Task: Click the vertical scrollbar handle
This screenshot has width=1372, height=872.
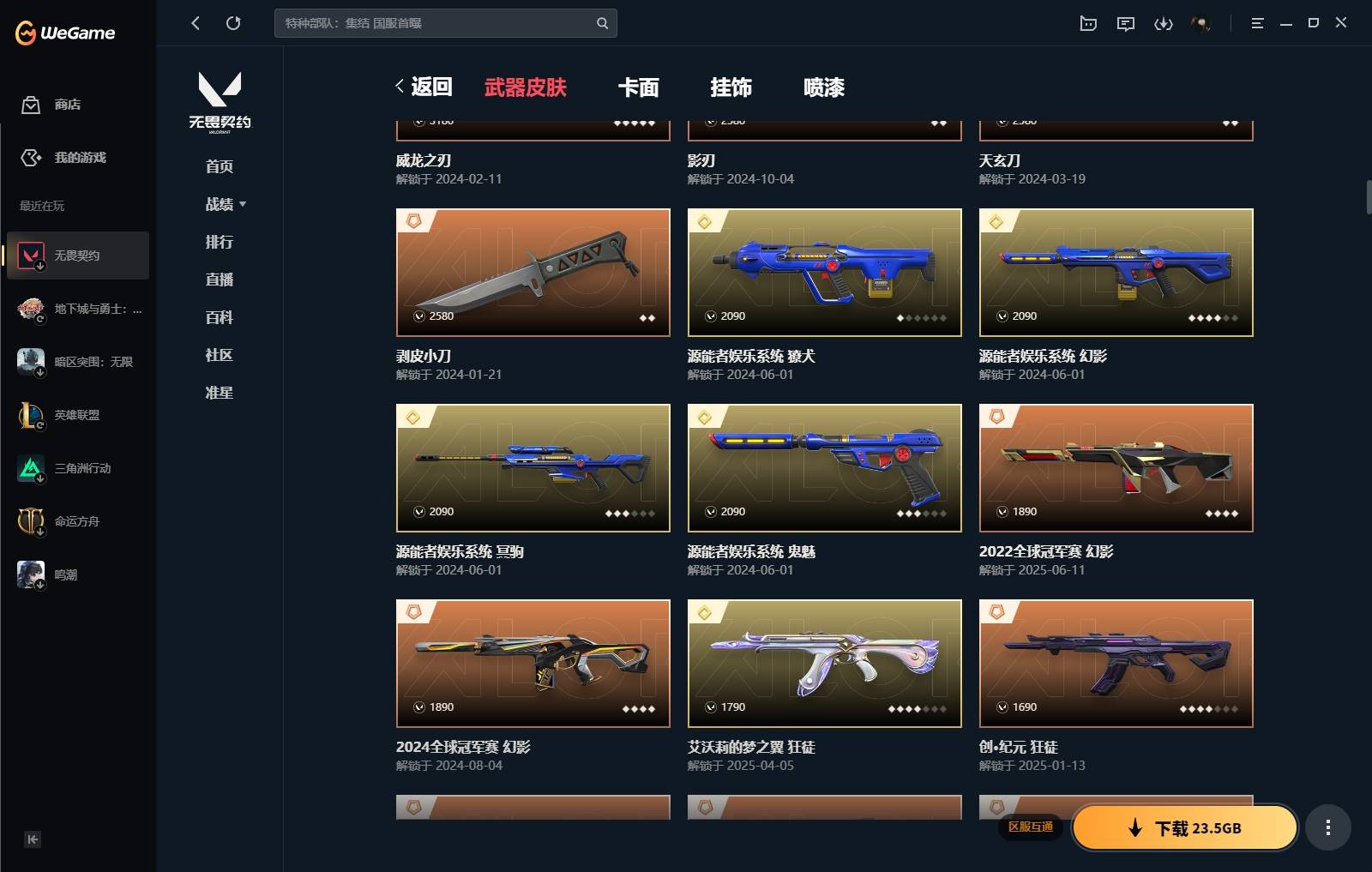Action: (1369, 197)
